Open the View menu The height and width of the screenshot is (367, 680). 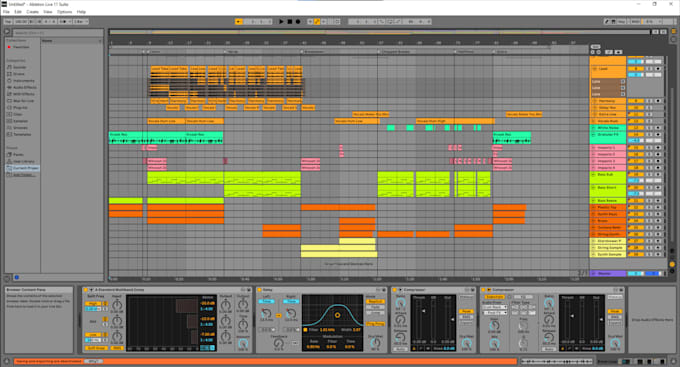(48, 12)
